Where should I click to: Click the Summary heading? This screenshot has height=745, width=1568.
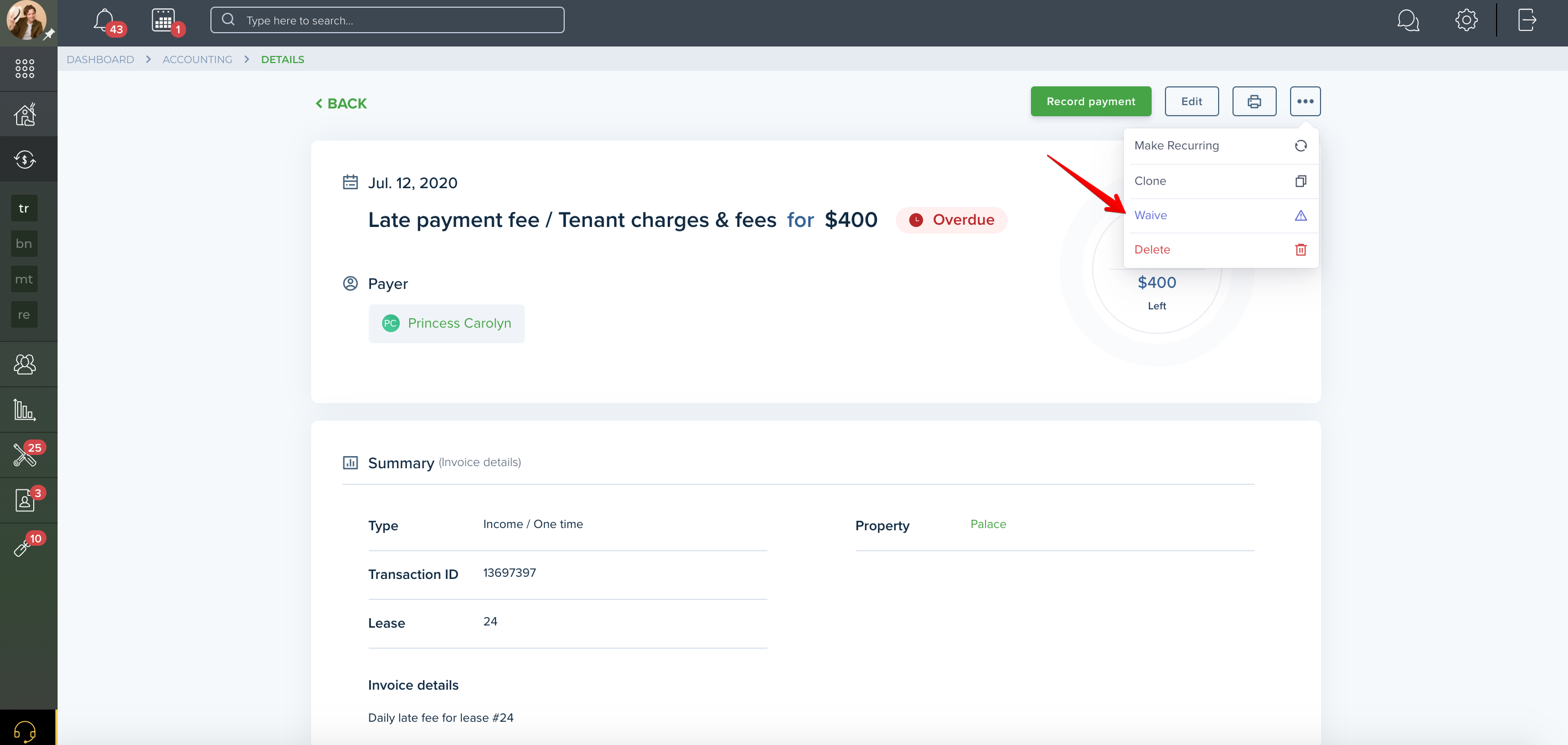(x=401, y=463)
